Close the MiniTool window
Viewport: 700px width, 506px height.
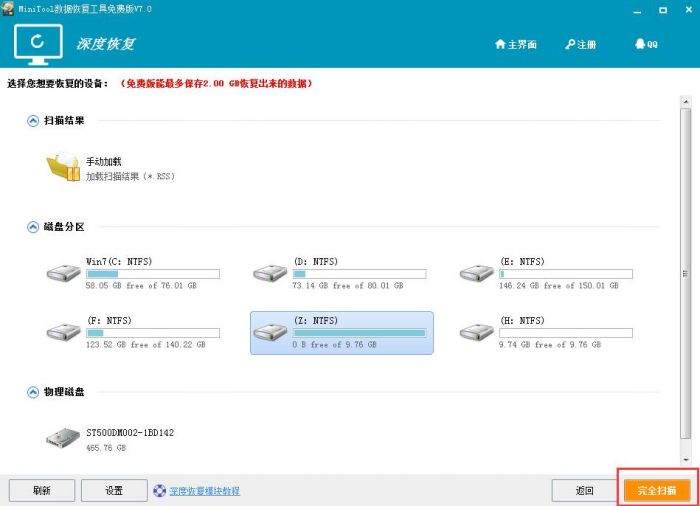click(x=689, y=10)
